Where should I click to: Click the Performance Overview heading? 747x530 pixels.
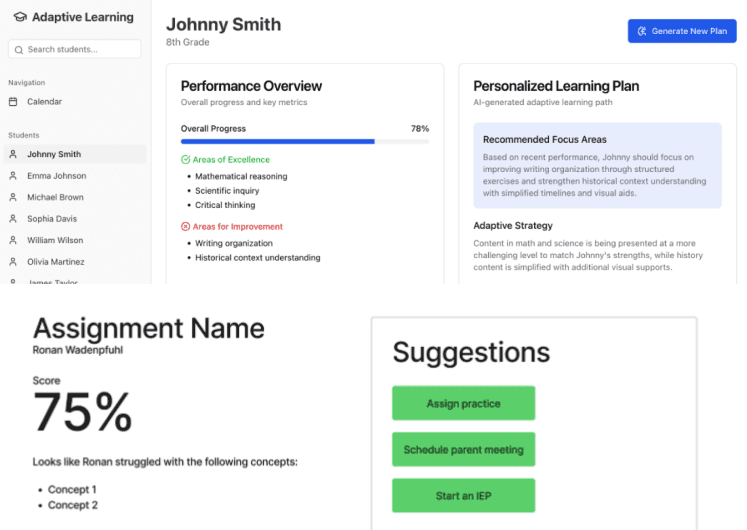pos(251,86)
